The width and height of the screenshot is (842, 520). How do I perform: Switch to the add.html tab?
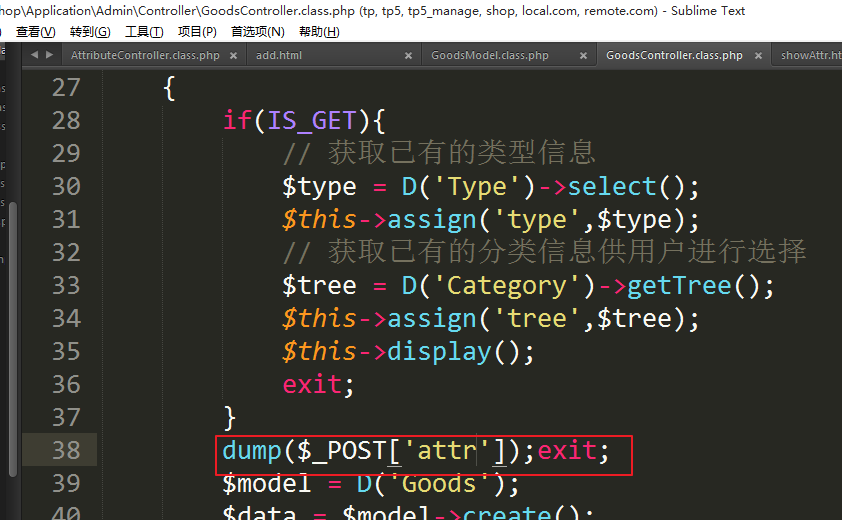[278, 55]
